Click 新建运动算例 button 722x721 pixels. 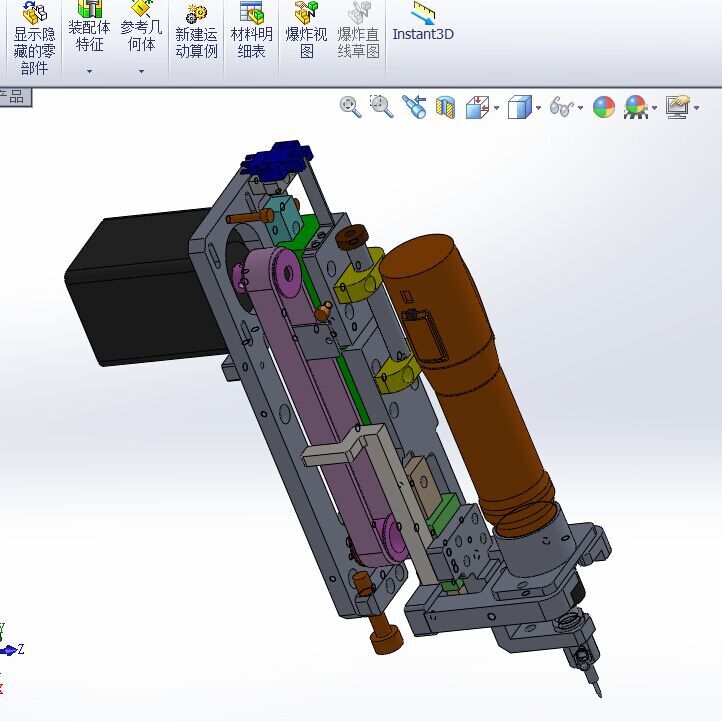click(196, 30)
